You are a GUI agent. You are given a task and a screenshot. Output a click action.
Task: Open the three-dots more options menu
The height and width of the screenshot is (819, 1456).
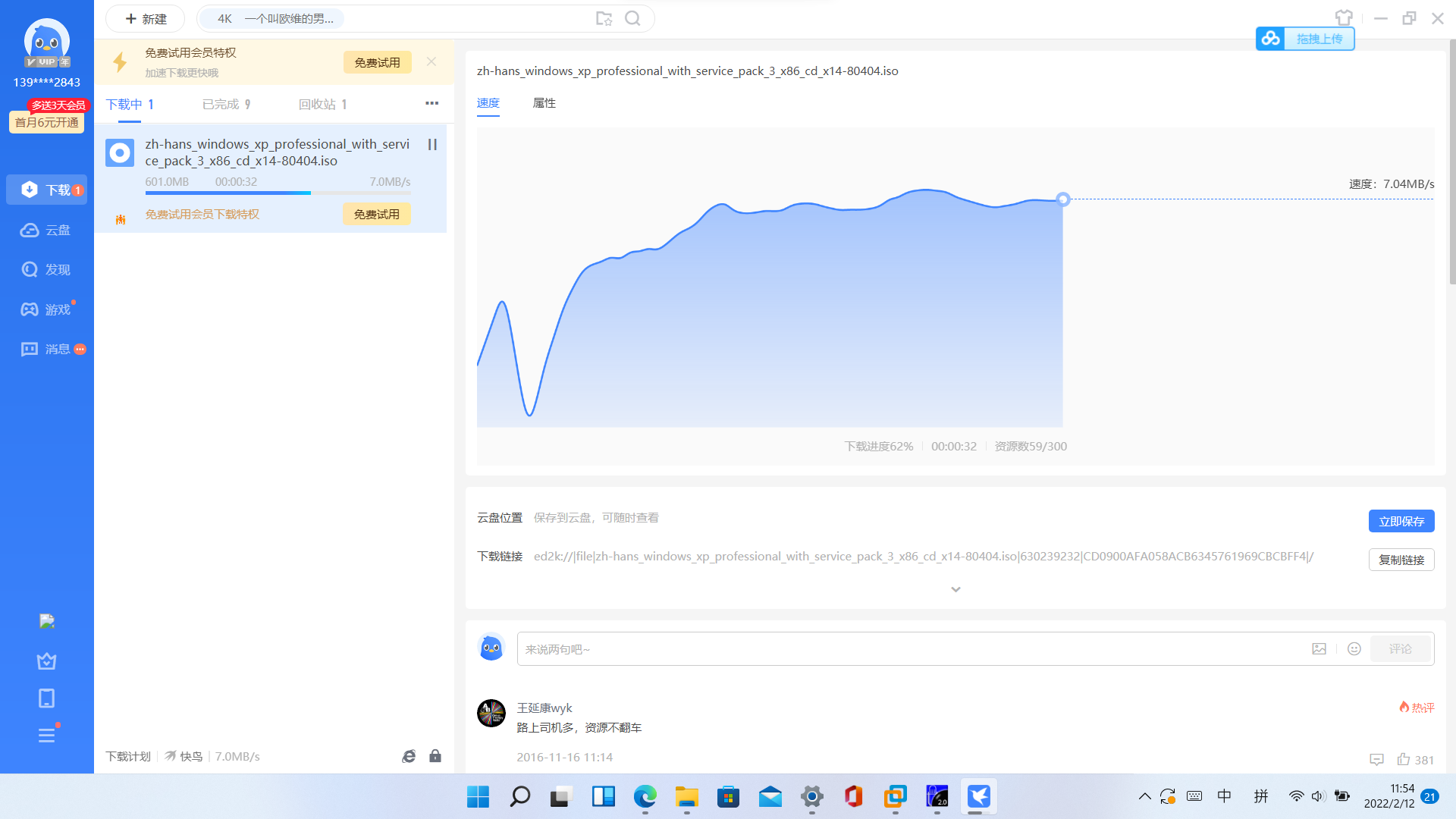[x=431, y=103]
